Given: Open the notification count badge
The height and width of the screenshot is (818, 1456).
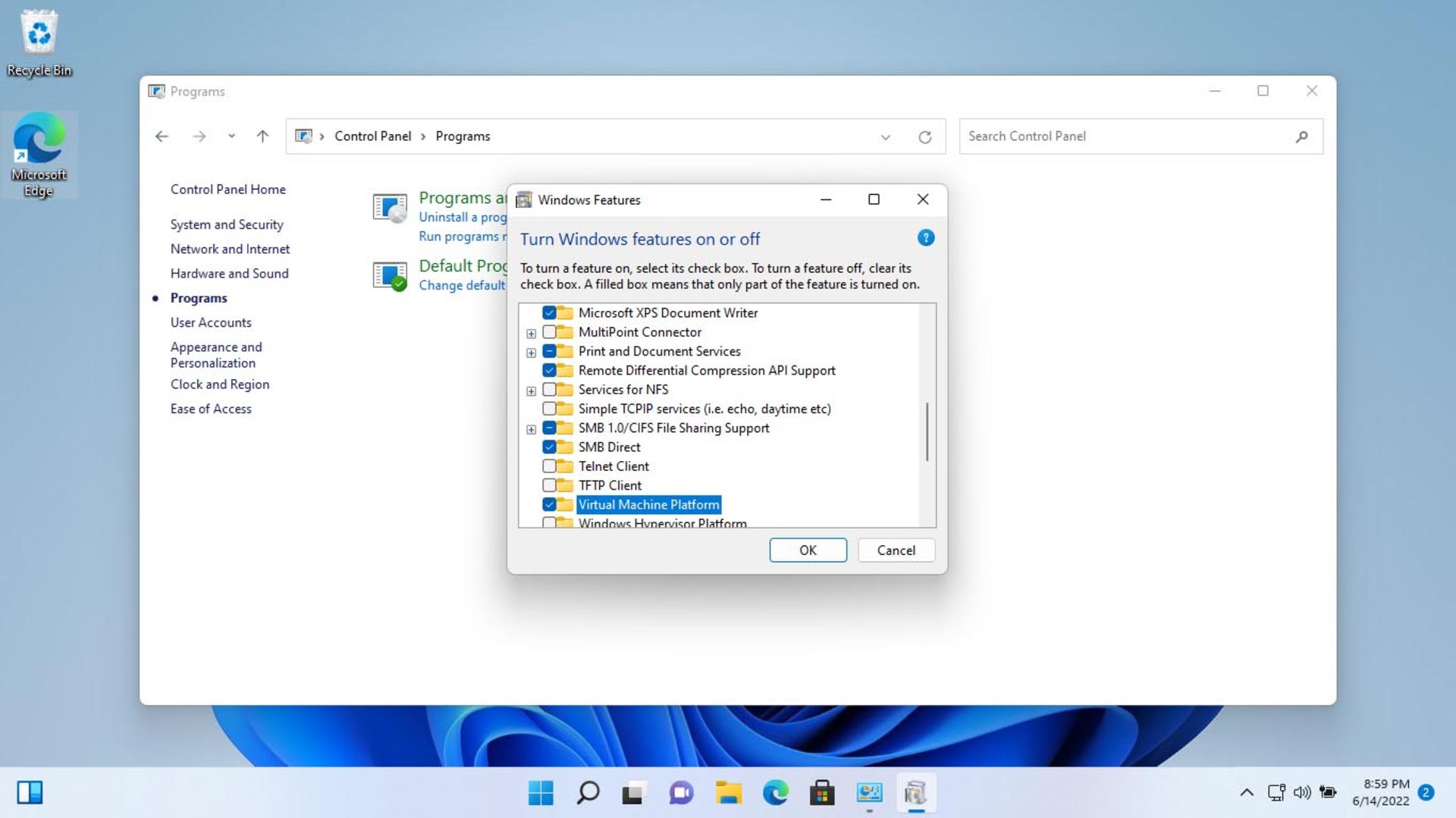Looking at the screenshot, I should pyautogui.click(x=1426, y=793).
